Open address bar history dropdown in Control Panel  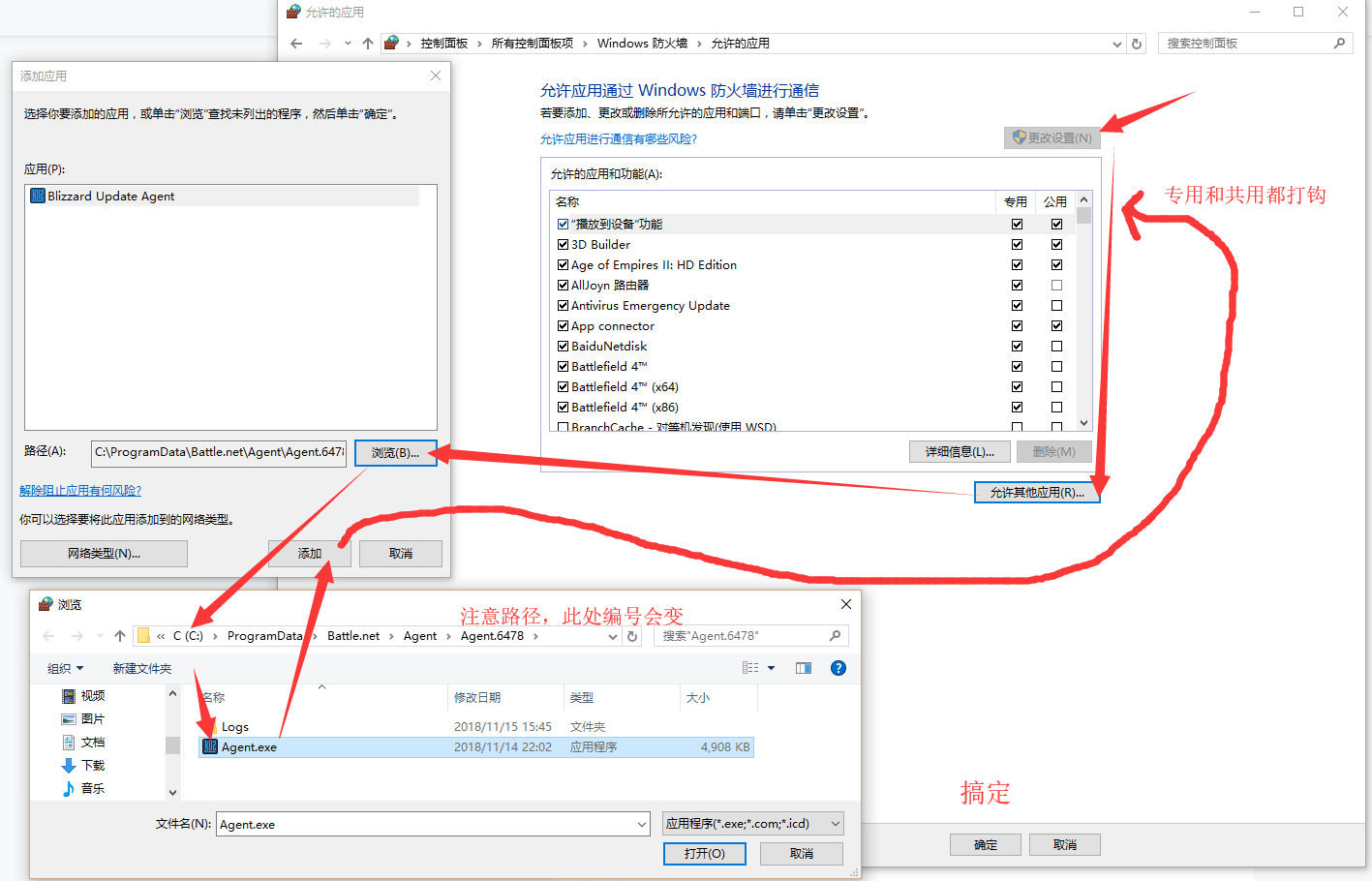coord(1116,44)
